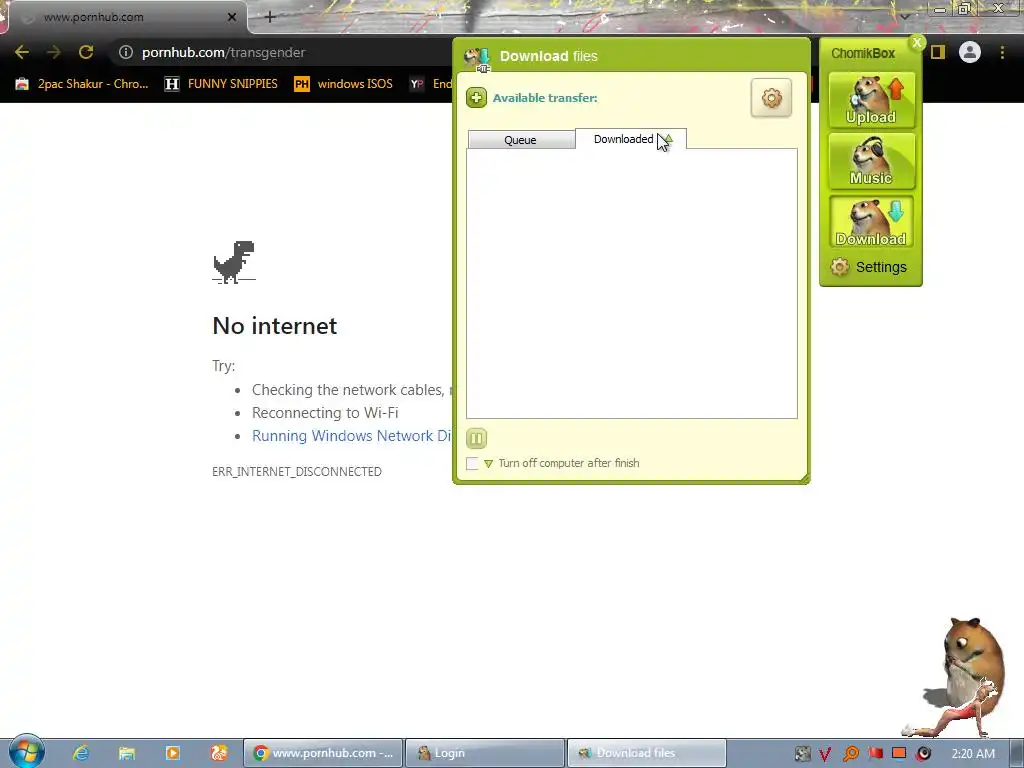Open the ChomikBox Upload button
Image resolution: width=1024 pixels, height=768 pixels.
871,100
